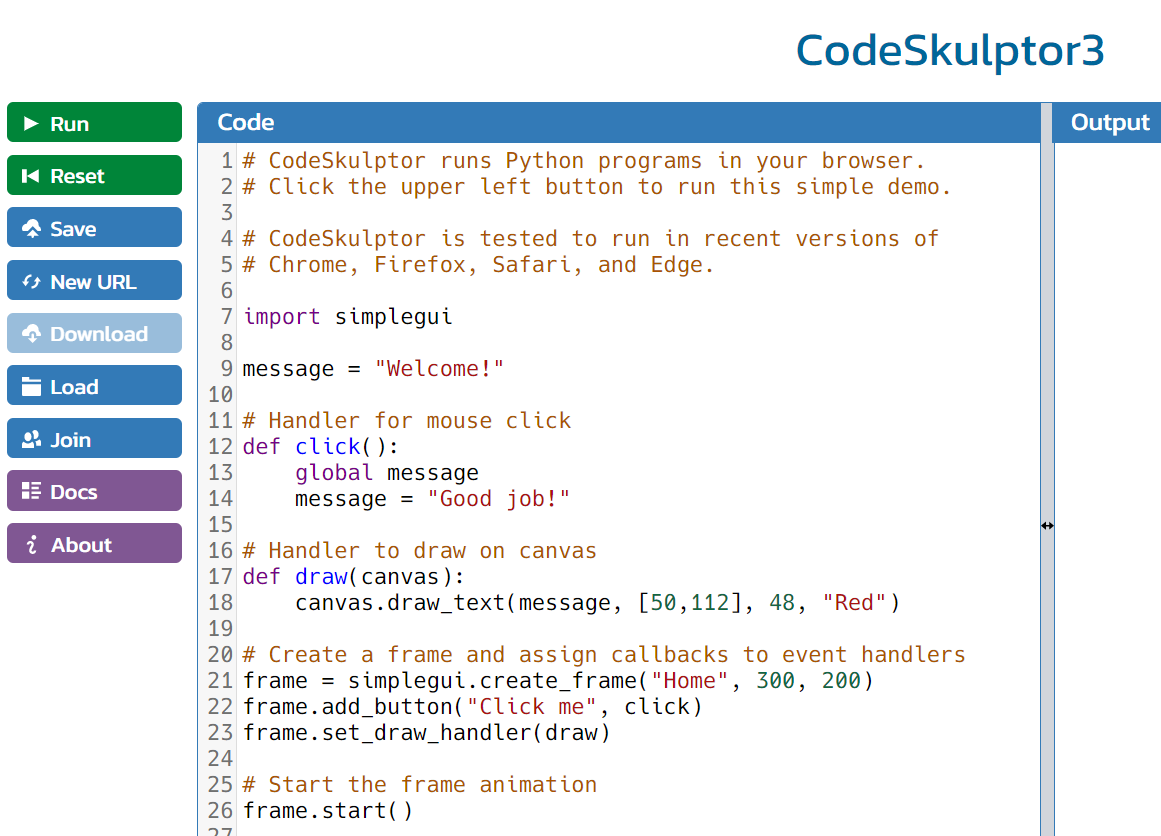Click the rewind icon on Reset

coord(30,175)
